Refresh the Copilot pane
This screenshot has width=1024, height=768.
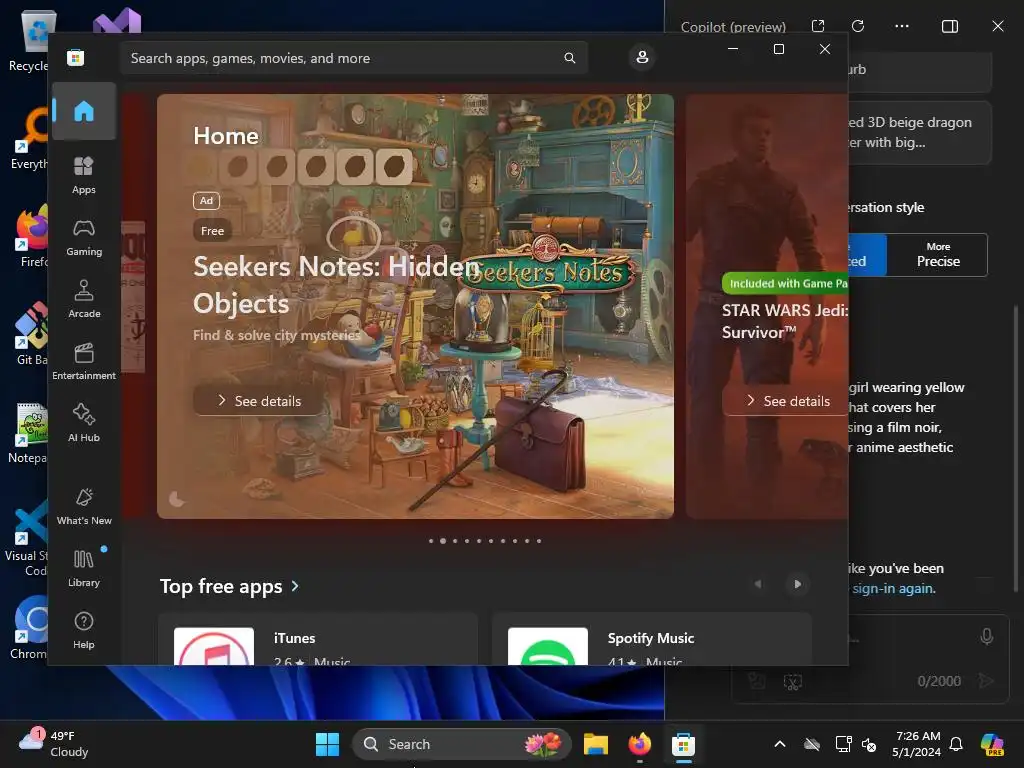858,26
